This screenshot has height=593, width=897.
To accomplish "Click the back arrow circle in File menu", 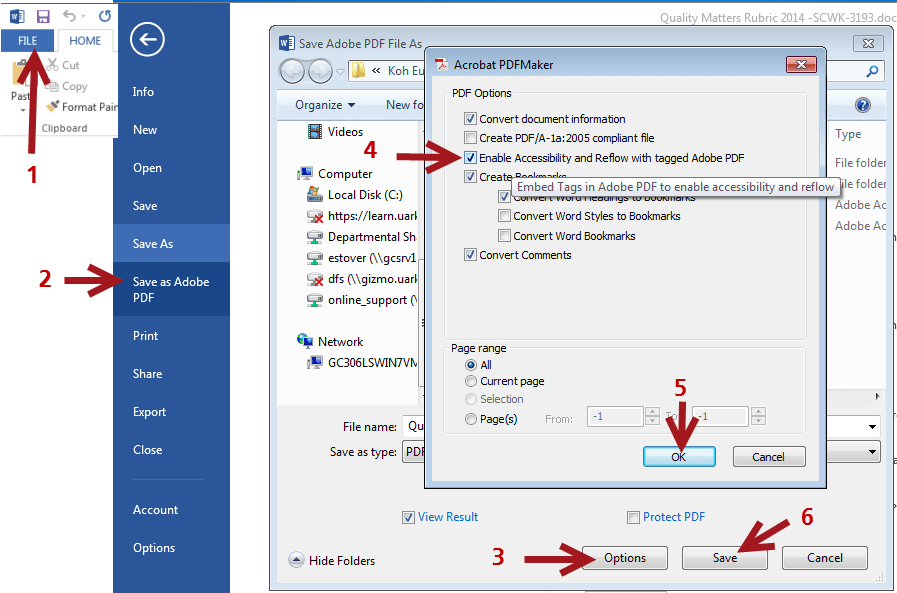I will point(147,39).
